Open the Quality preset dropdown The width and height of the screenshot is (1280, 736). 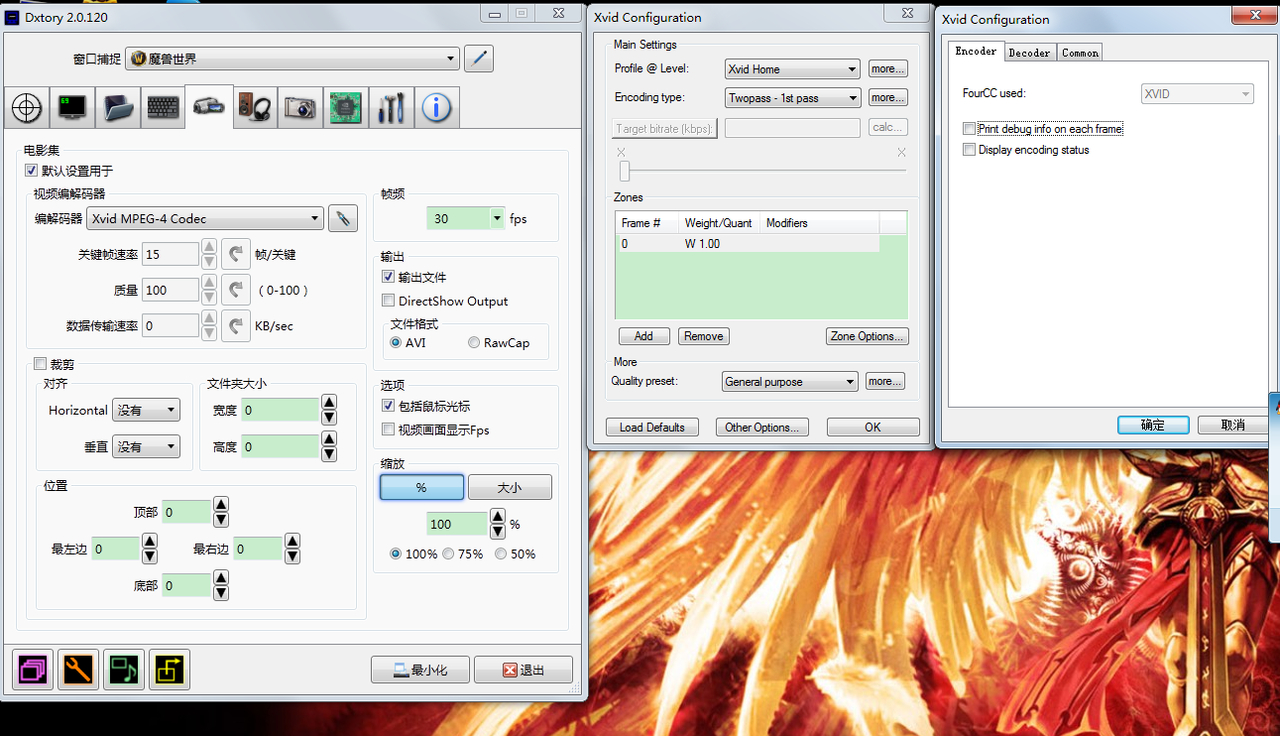[790, 382]
